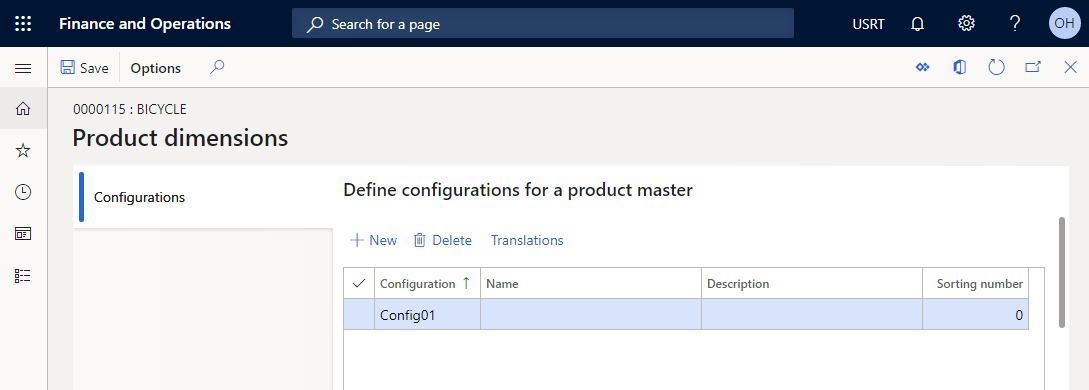Expand the navigation pane hamburger
The width and height of the screenshot is (1089, 390).
[x=23, y=68]
